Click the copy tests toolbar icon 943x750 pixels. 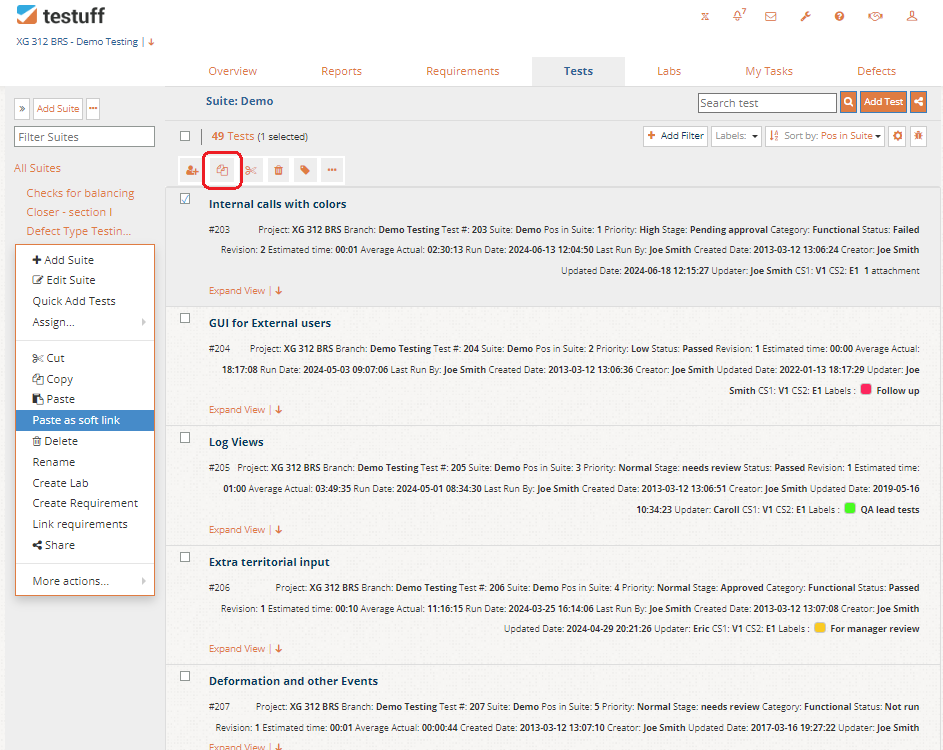point(223,170)
